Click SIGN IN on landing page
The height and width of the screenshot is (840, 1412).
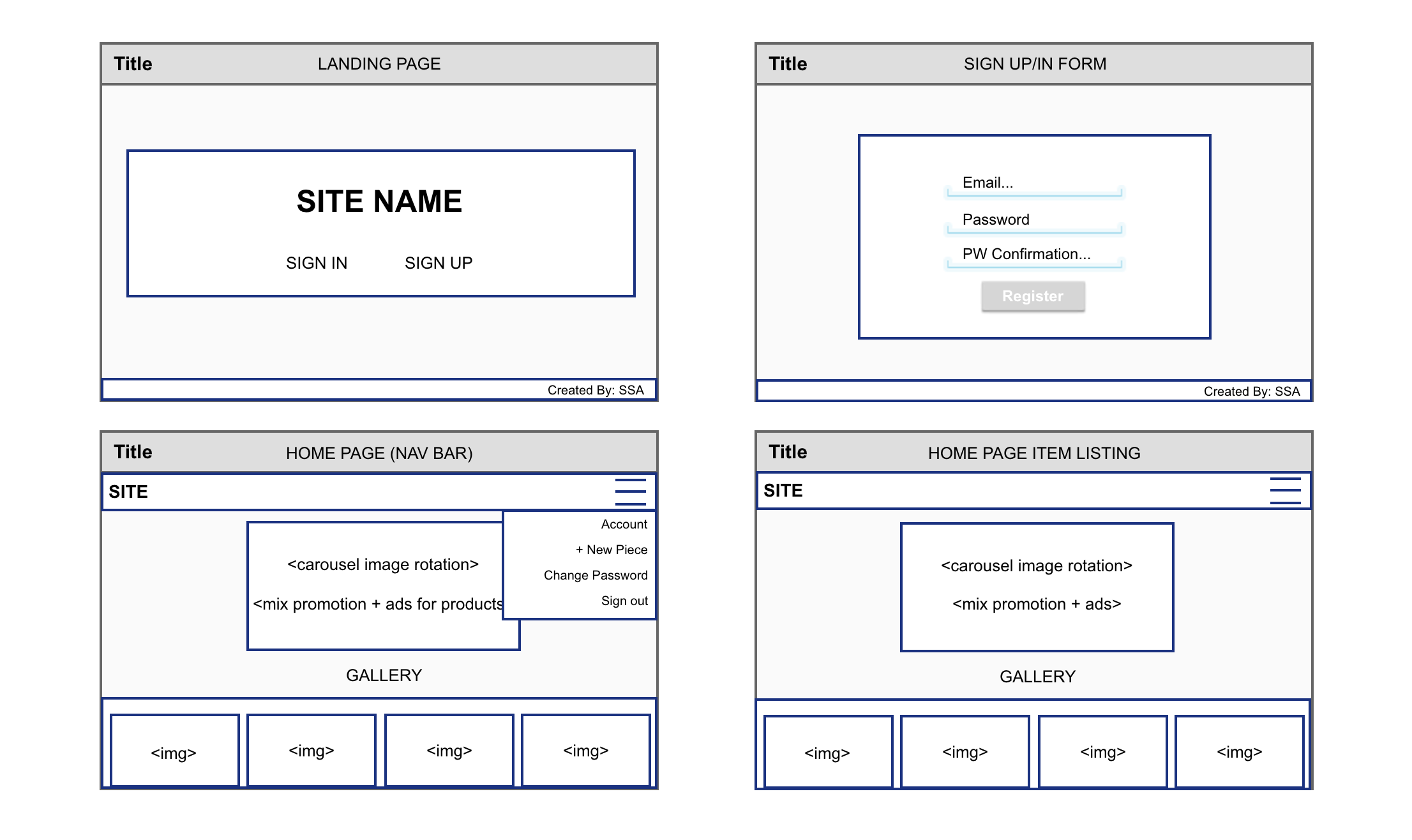click(317, 263)
